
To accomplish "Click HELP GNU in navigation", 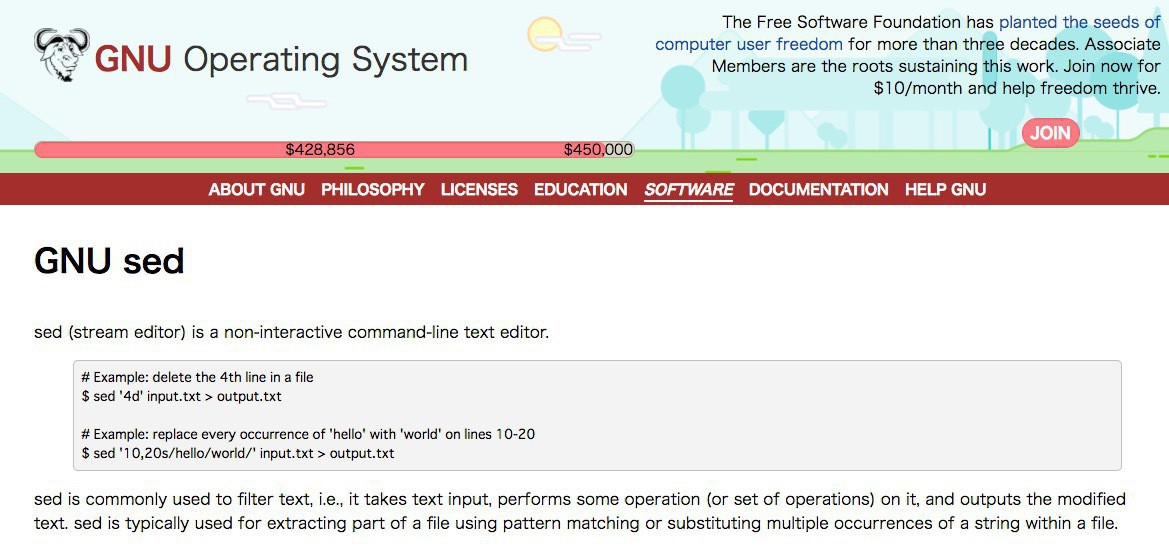I will (x=945, y=189).
